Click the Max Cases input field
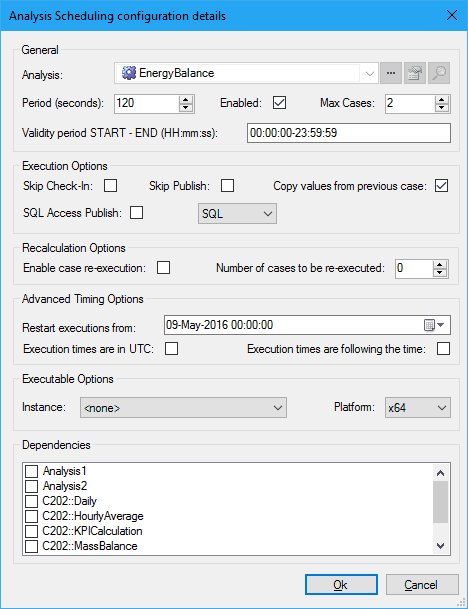The image size is (468, 609). 410,104
